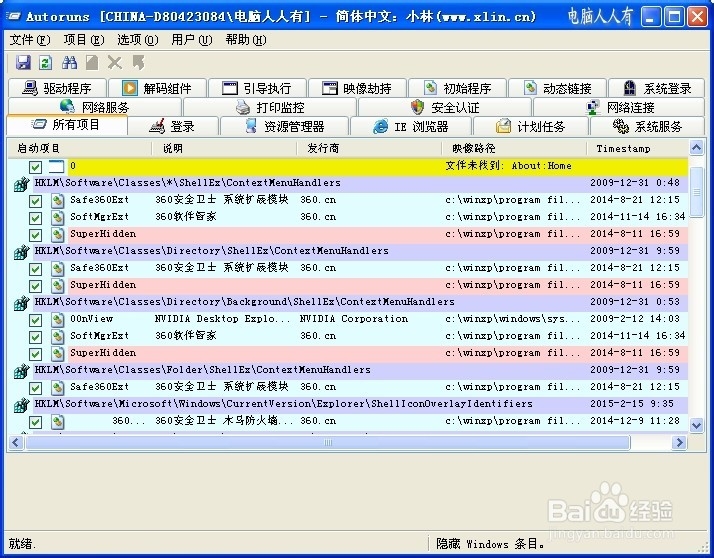Viewport: 714px width, 558px height.
Task: Switch to the 系统服务 tab
Action: (x=647, y=126)
